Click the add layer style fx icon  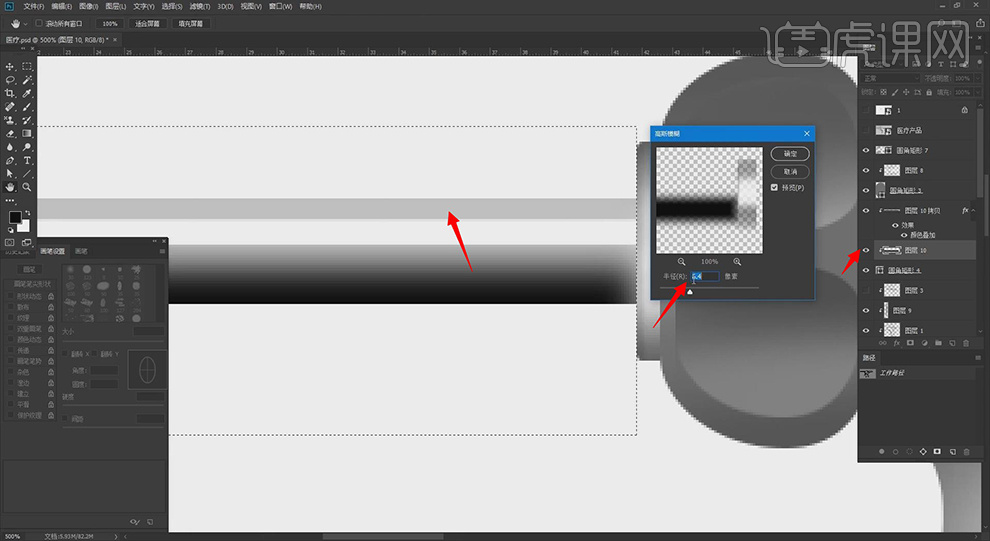[x=896, y=343]
